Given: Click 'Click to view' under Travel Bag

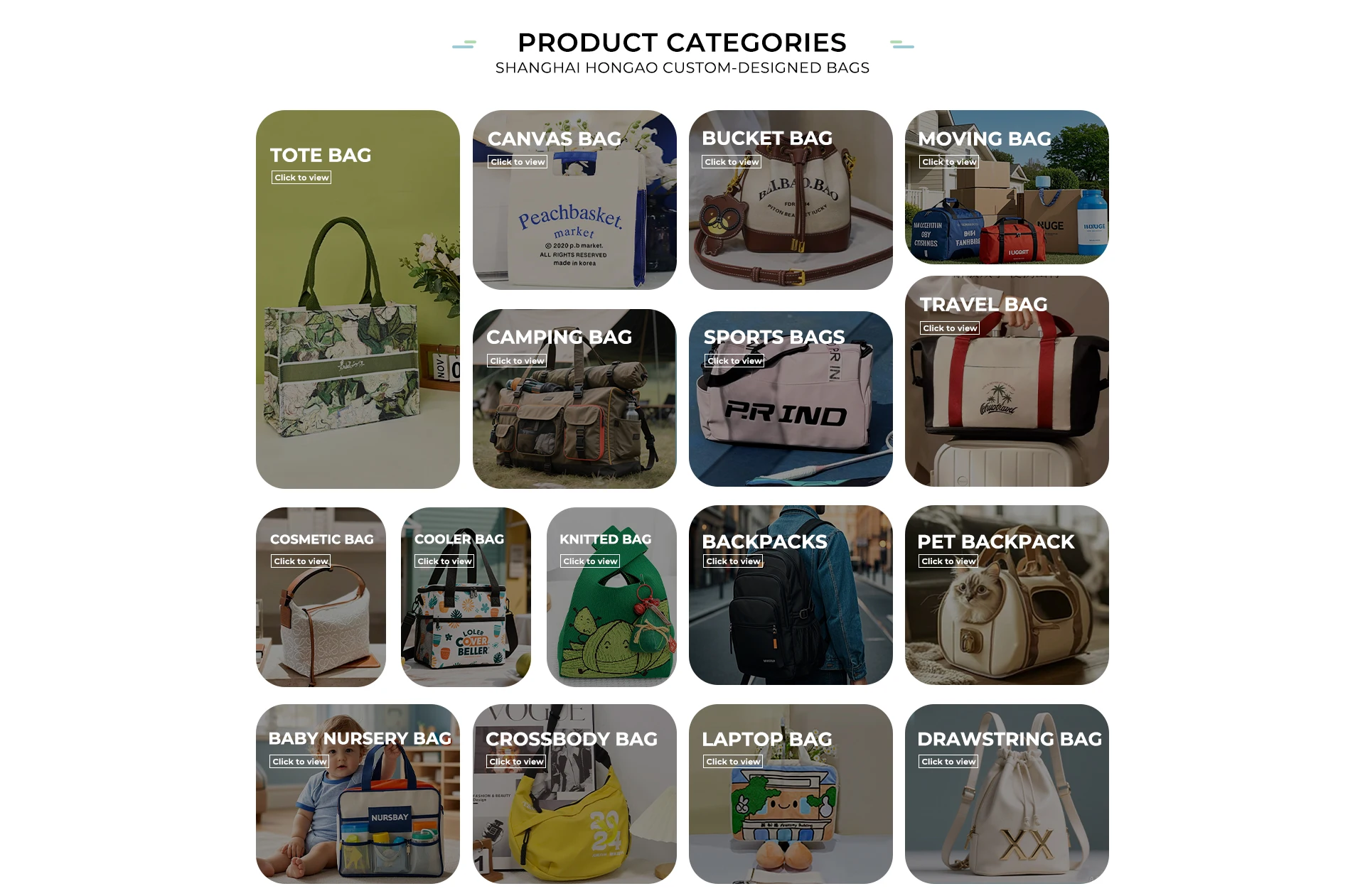Looking at the screenshot, I should coord(950,328).
